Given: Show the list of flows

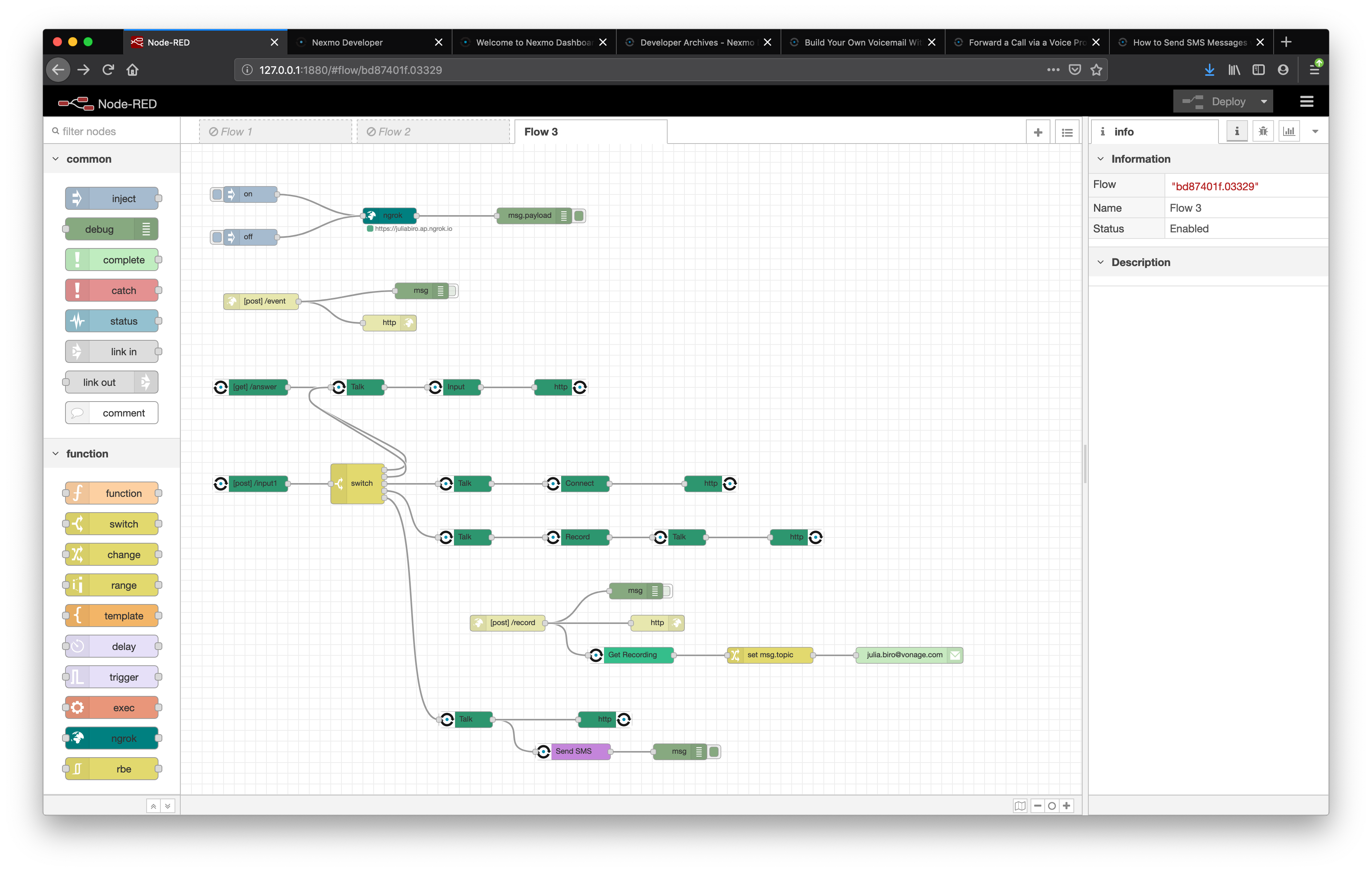Looking at the screenshot, I should pos(1067,132).
